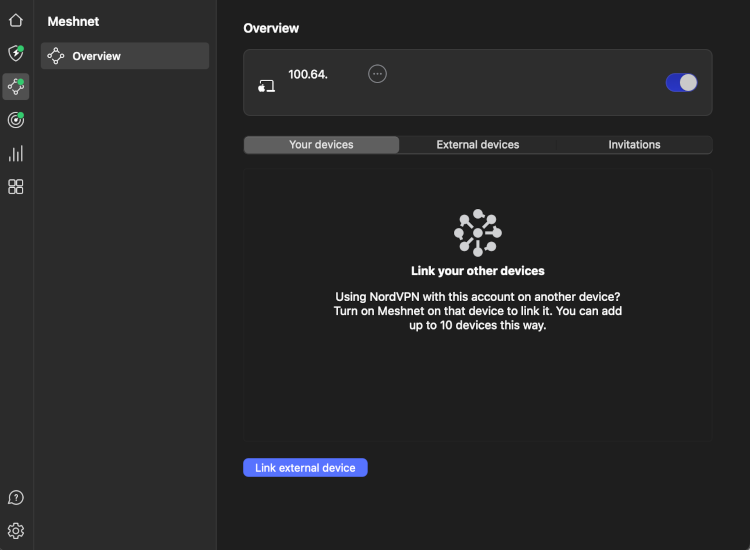
Task: Switch to the External devices tab
Action: point(477,144)
